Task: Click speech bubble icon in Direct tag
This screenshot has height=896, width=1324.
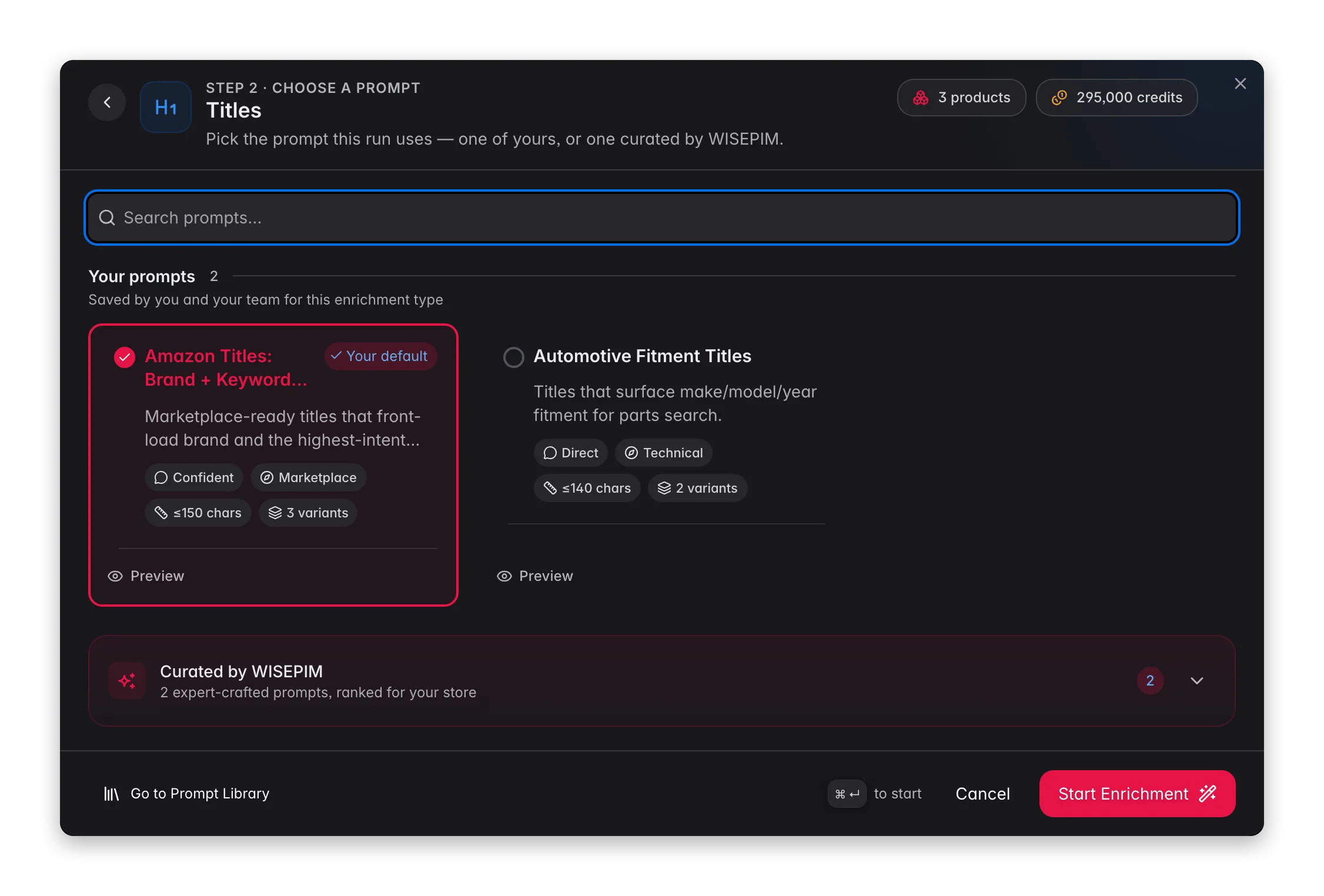Action: [x=550, y=453]
